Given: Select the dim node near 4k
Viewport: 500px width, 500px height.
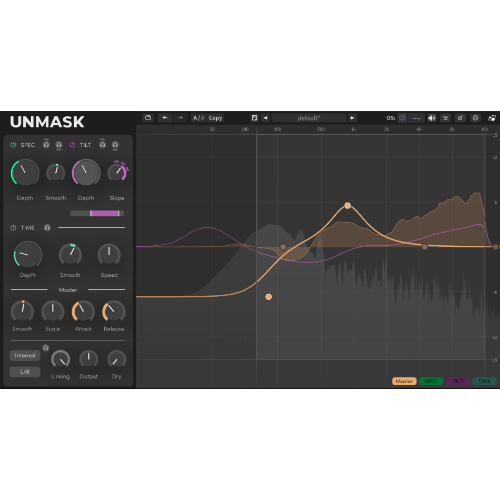Looking at the screenshot, I should pyautogui.click(x=424, y=247).
